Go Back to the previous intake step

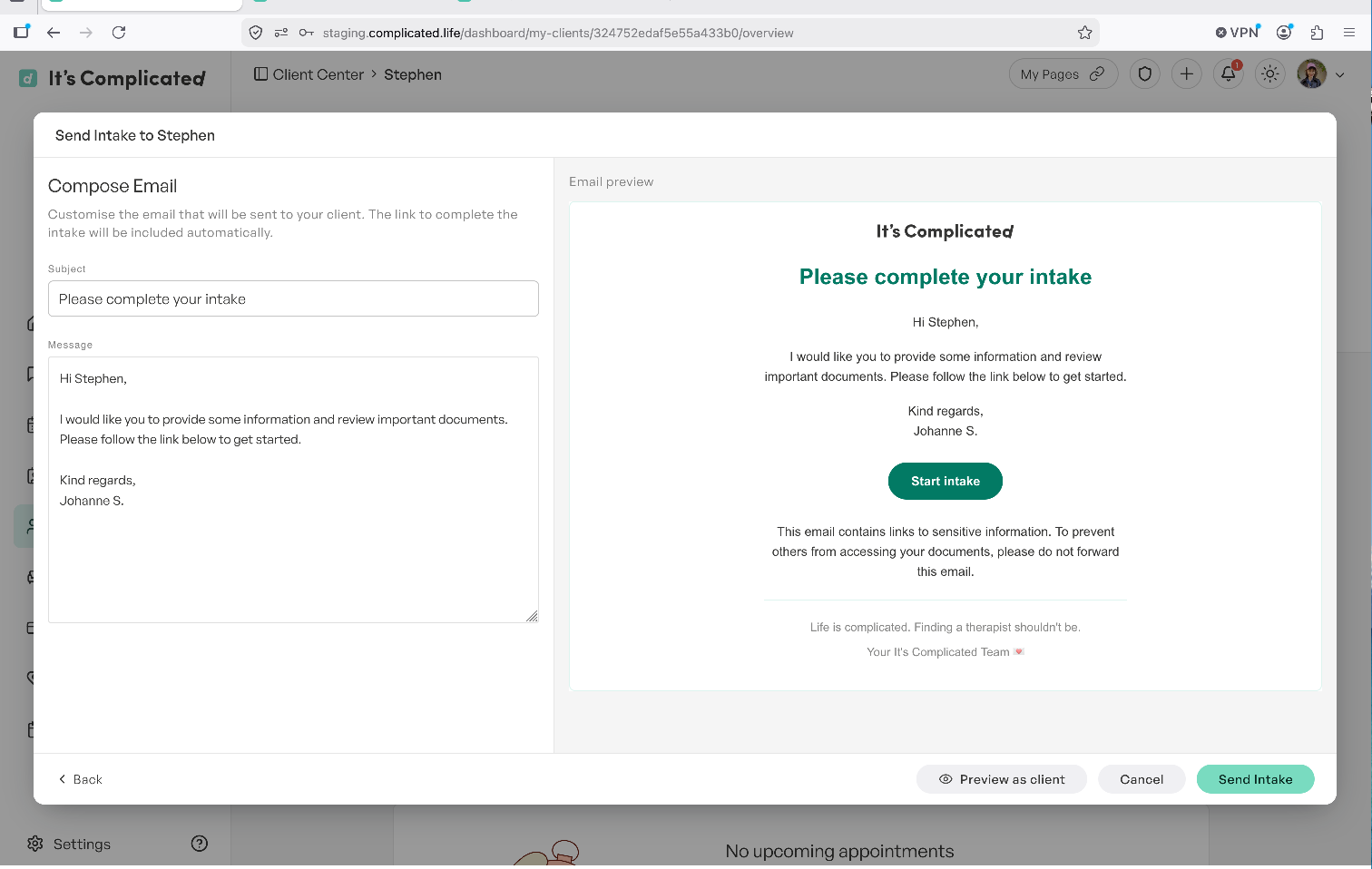(81, 779)
